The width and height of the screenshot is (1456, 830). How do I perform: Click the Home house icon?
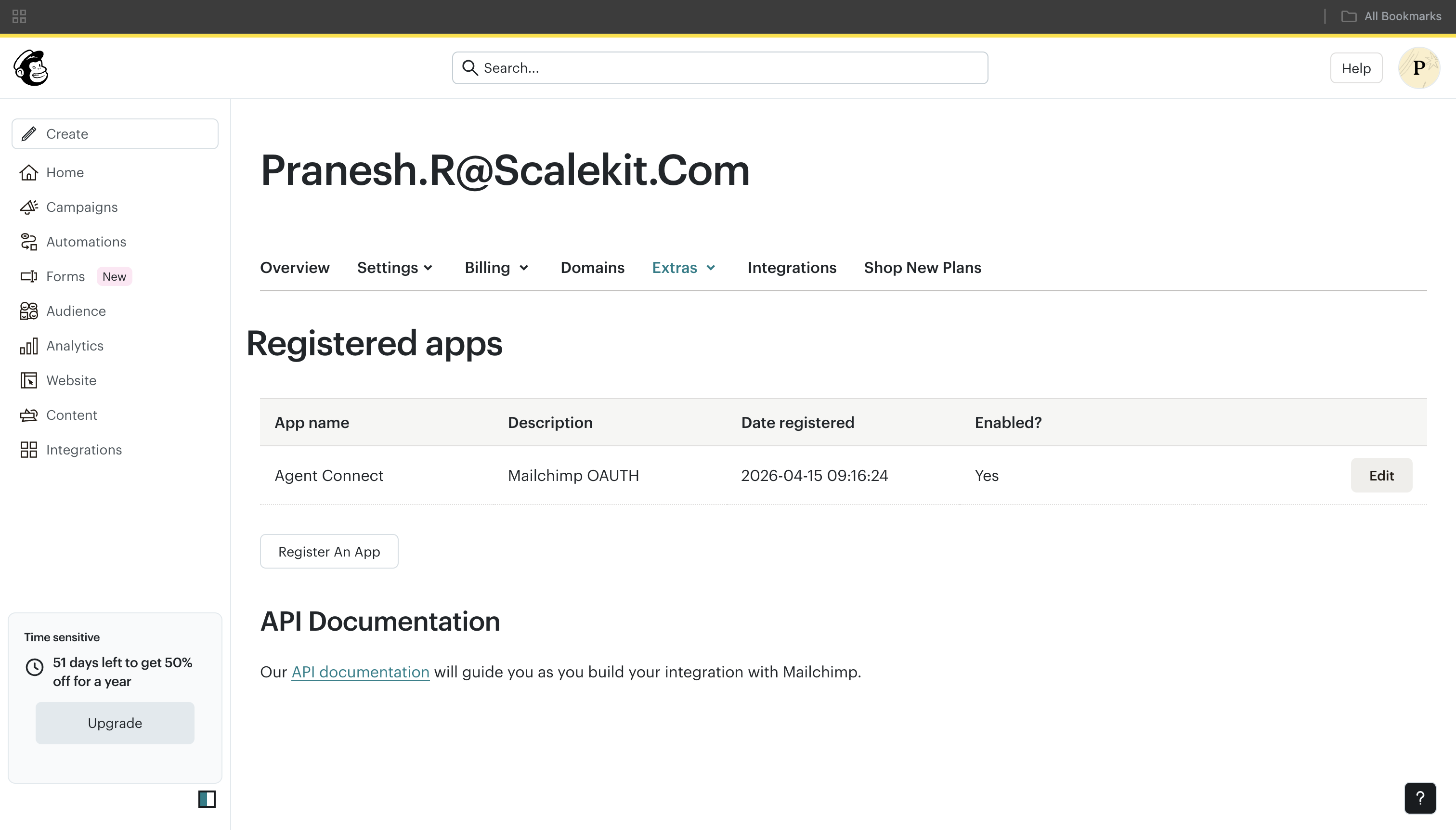pos(28,172)
